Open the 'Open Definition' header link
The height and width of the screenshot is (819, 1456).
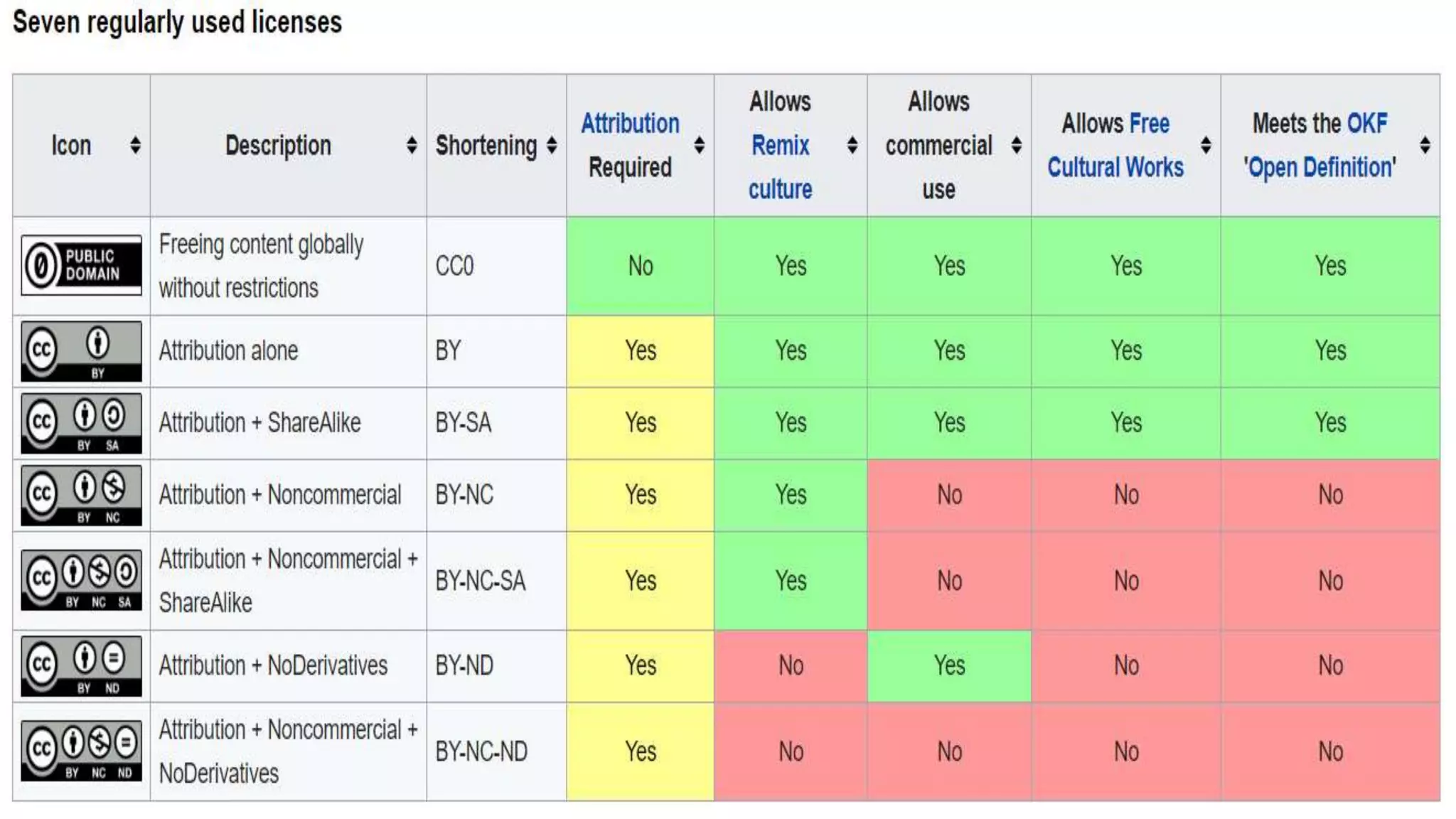pos(1319,168)
